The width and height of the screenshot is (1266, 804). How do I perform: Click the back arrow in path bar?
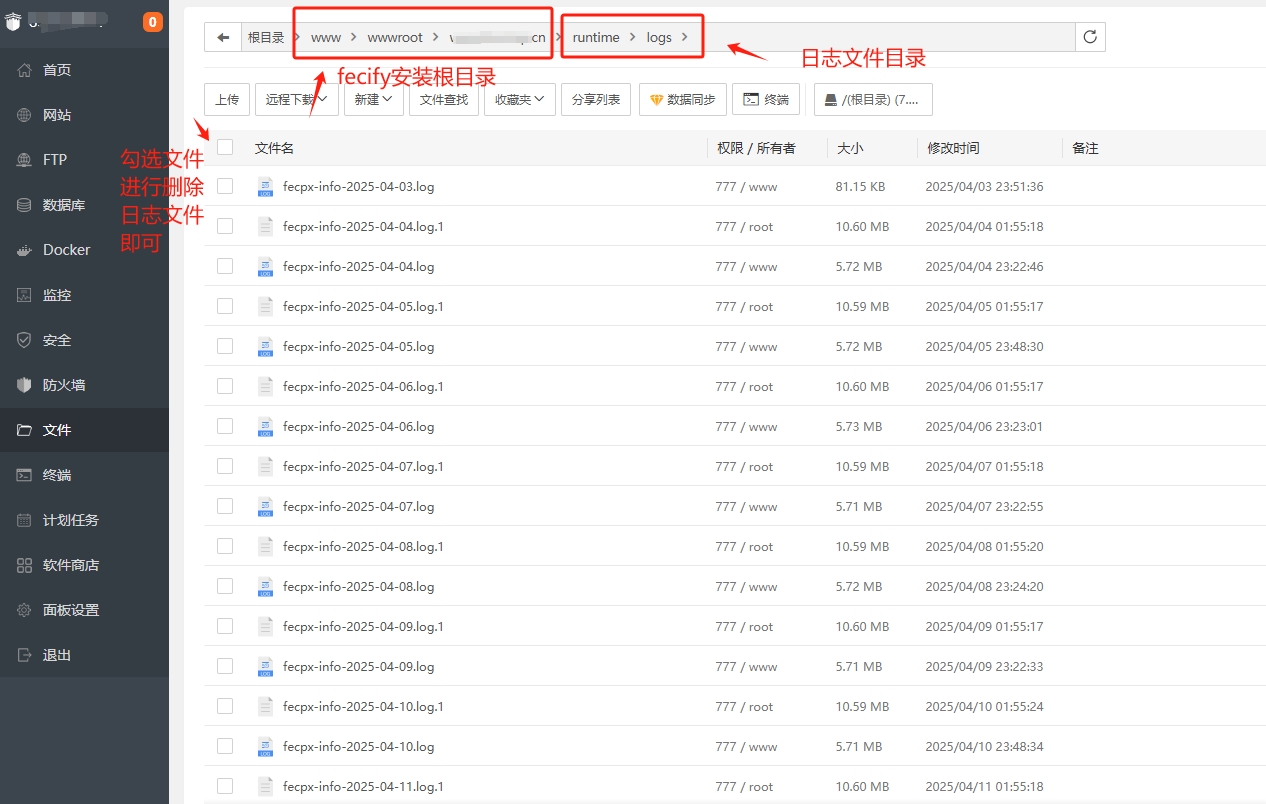click(222, 38)
